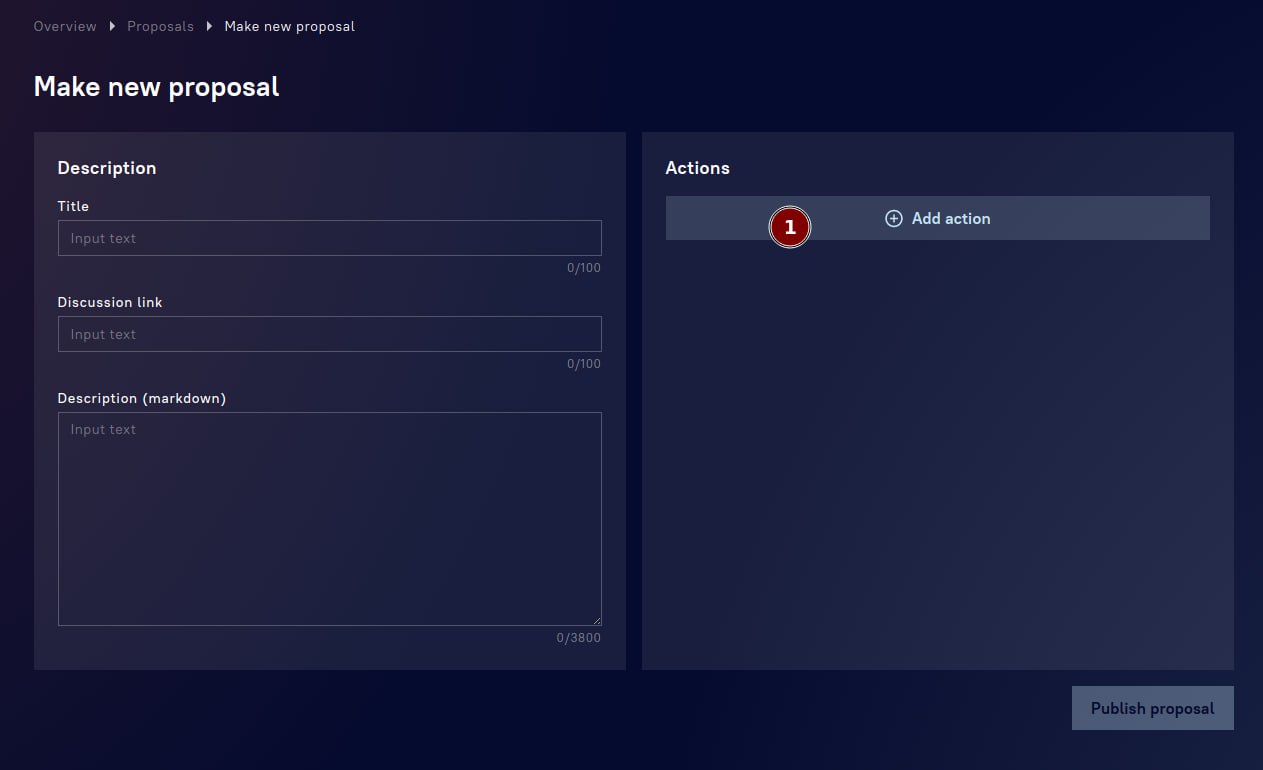Click the red numbered badge 1
1263x770 pixels.
(x=789, y=228)
